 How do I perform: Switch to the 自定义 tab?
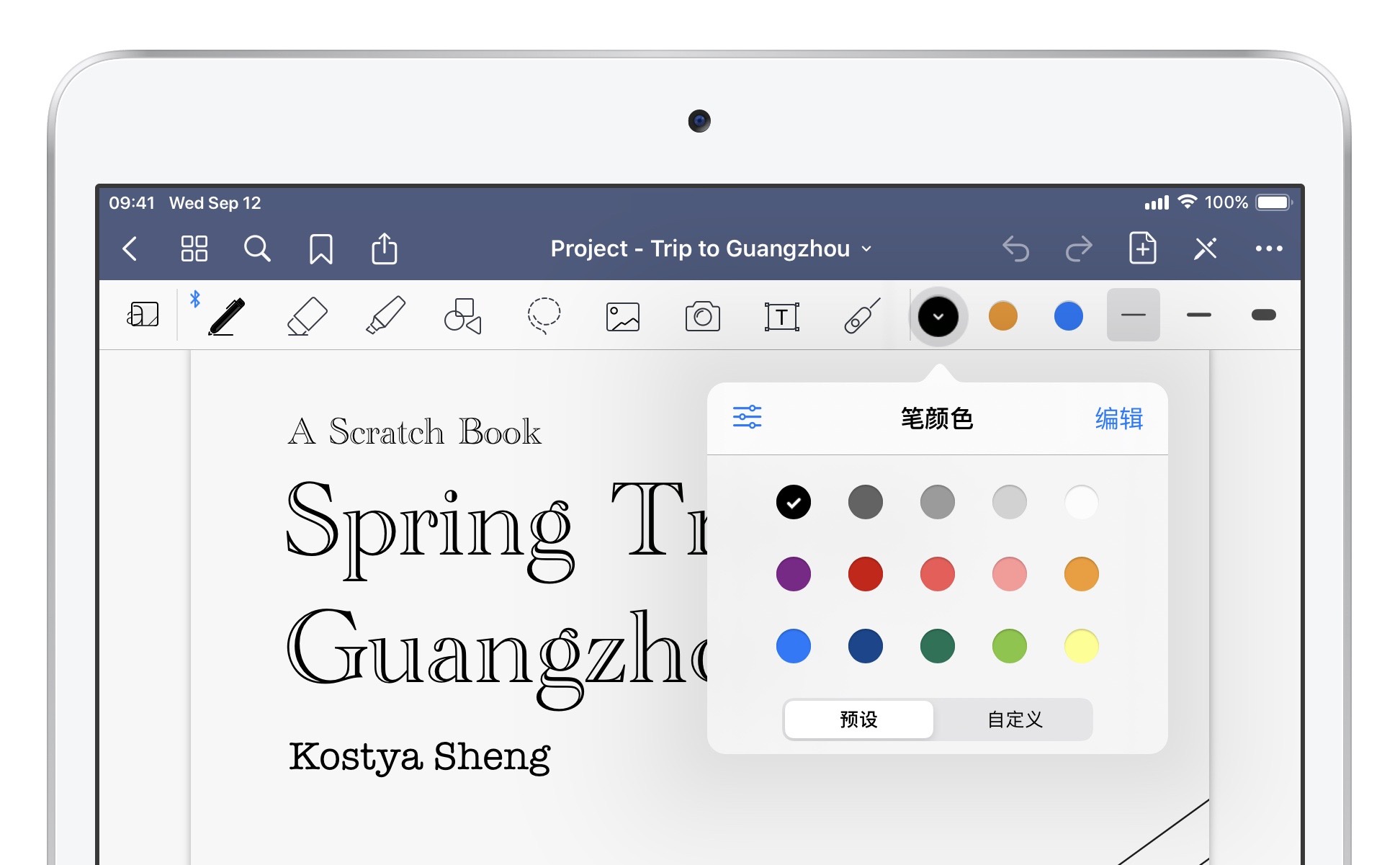click(x=1014, y=719)
